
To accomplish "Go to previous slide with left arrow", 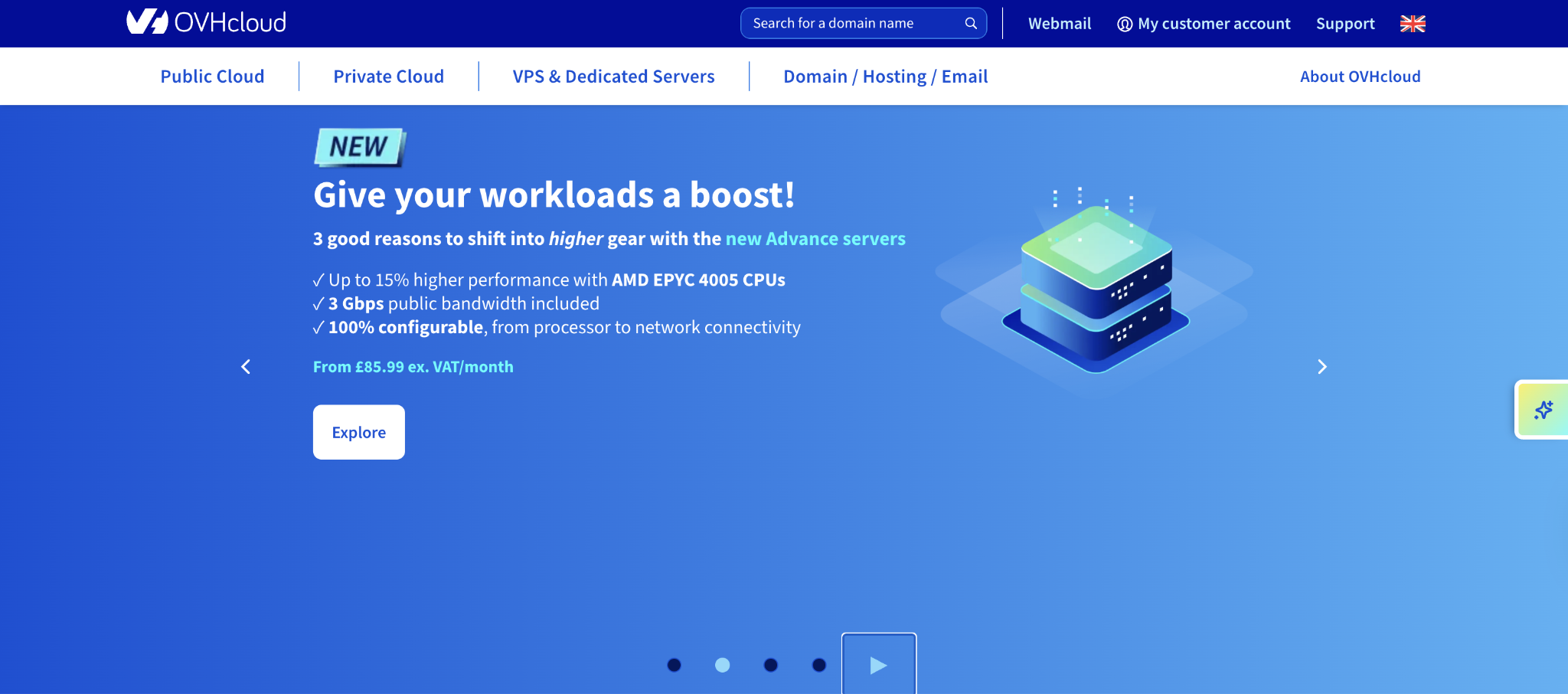I will [x=246, y=367].
